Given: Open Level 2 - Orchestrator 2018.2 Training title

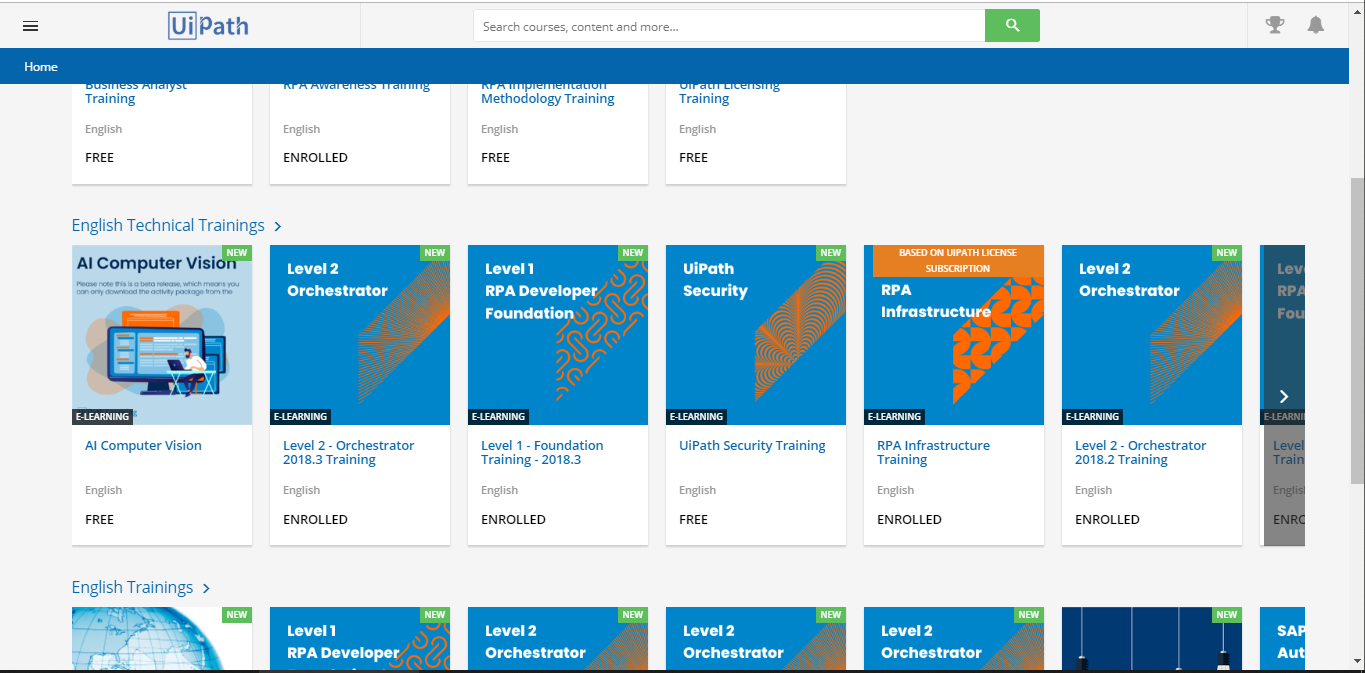Looking at the screenshot, I should coord(1140,453).
